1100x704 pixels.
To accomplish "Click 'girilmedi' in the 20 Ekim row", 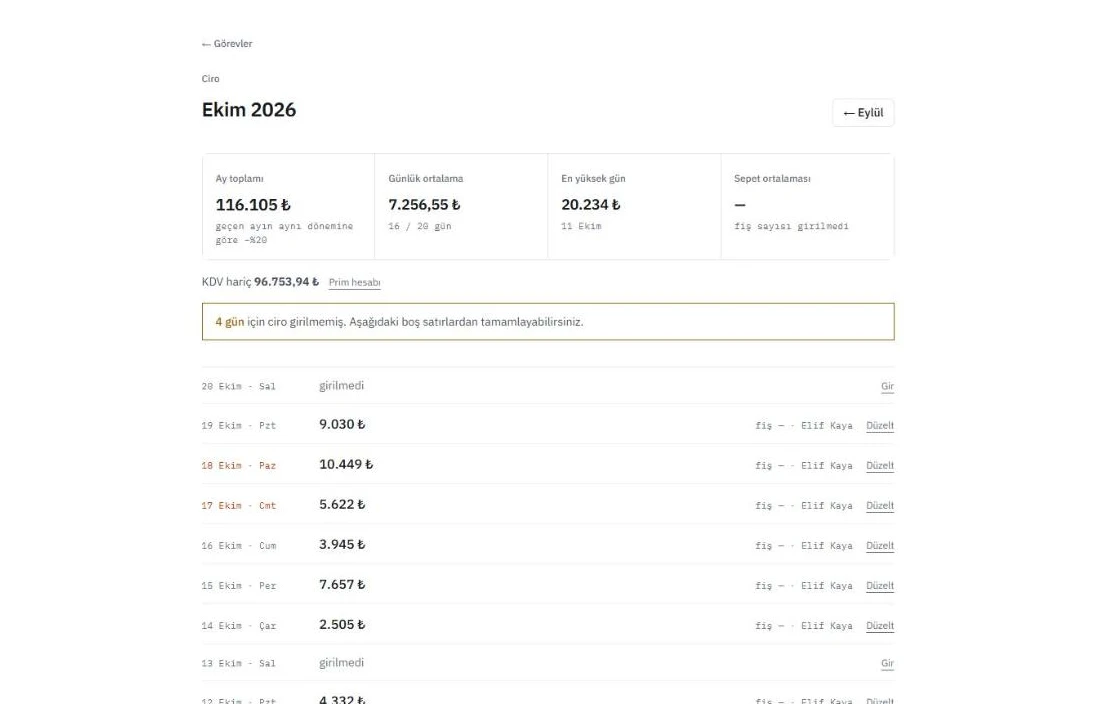I will pos(342,386).
